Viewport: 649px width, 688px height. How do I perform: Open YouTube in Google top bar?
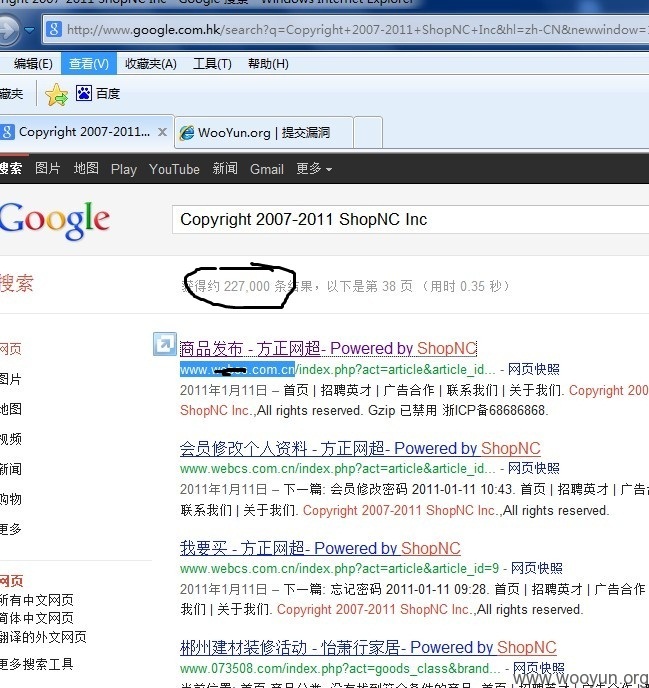click(174, 169)
